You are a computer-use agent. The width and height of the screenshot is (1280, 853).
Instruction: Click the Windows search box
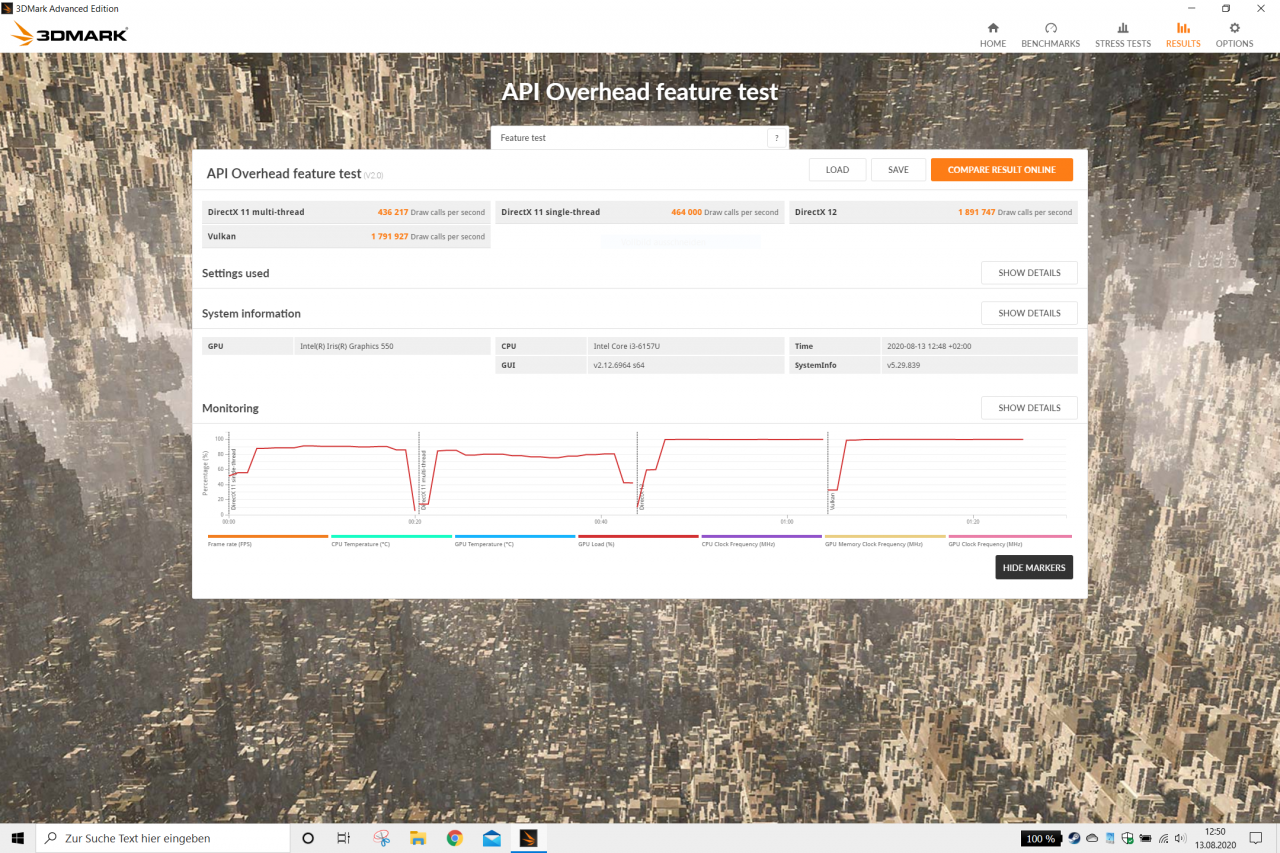point(162,838)
